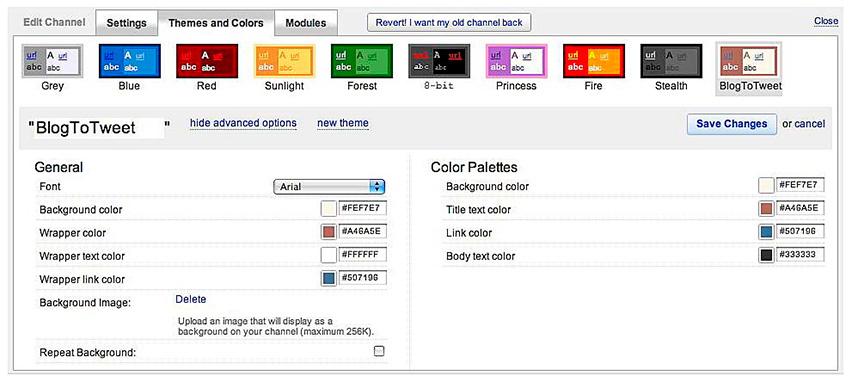The height and width of the screenshot is (382, 852).
Task: Choose the Red theme thumbnail
Action: coord(207,61)
